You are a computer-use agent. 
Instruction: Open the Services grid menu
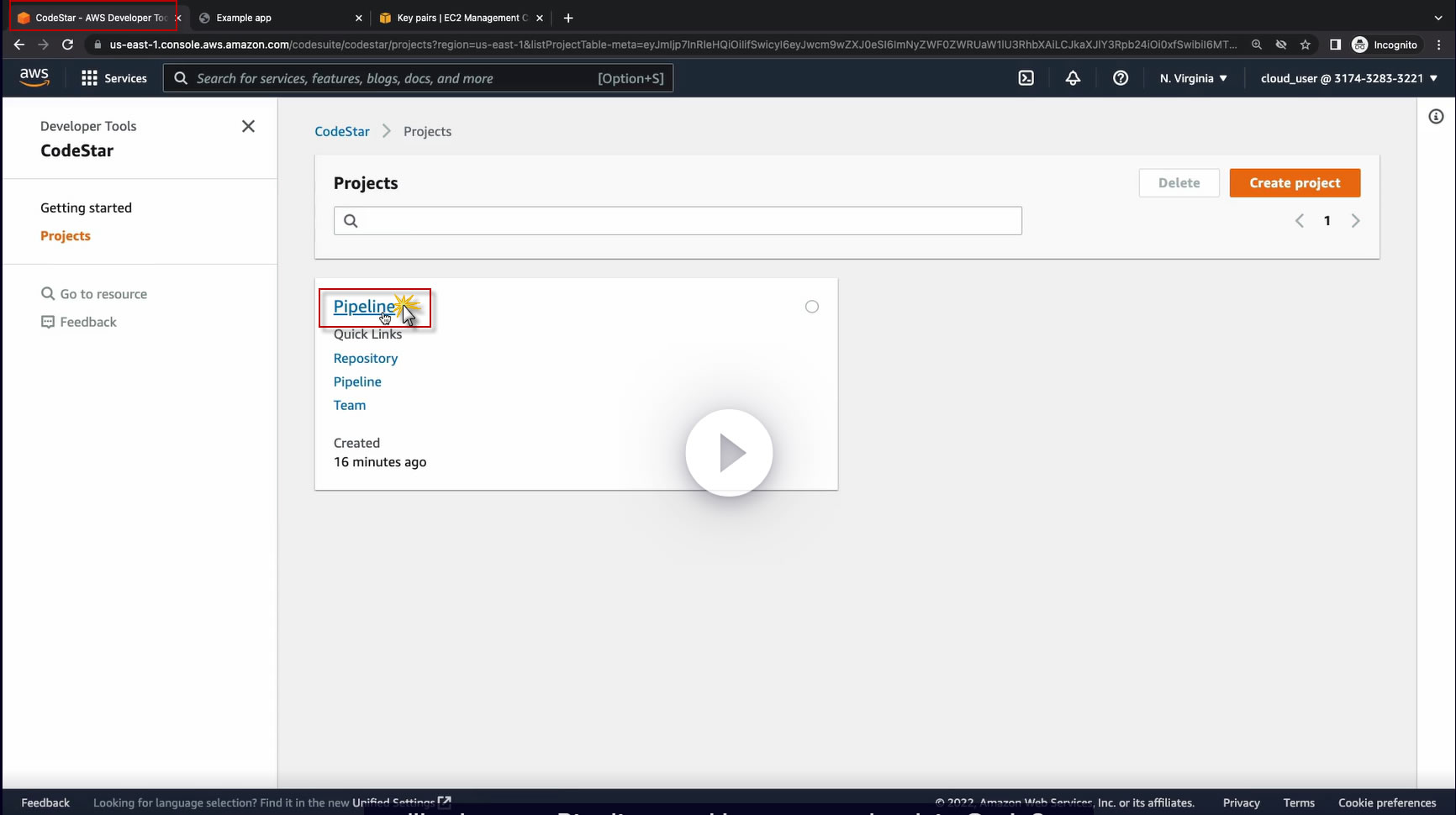[113, 78]
